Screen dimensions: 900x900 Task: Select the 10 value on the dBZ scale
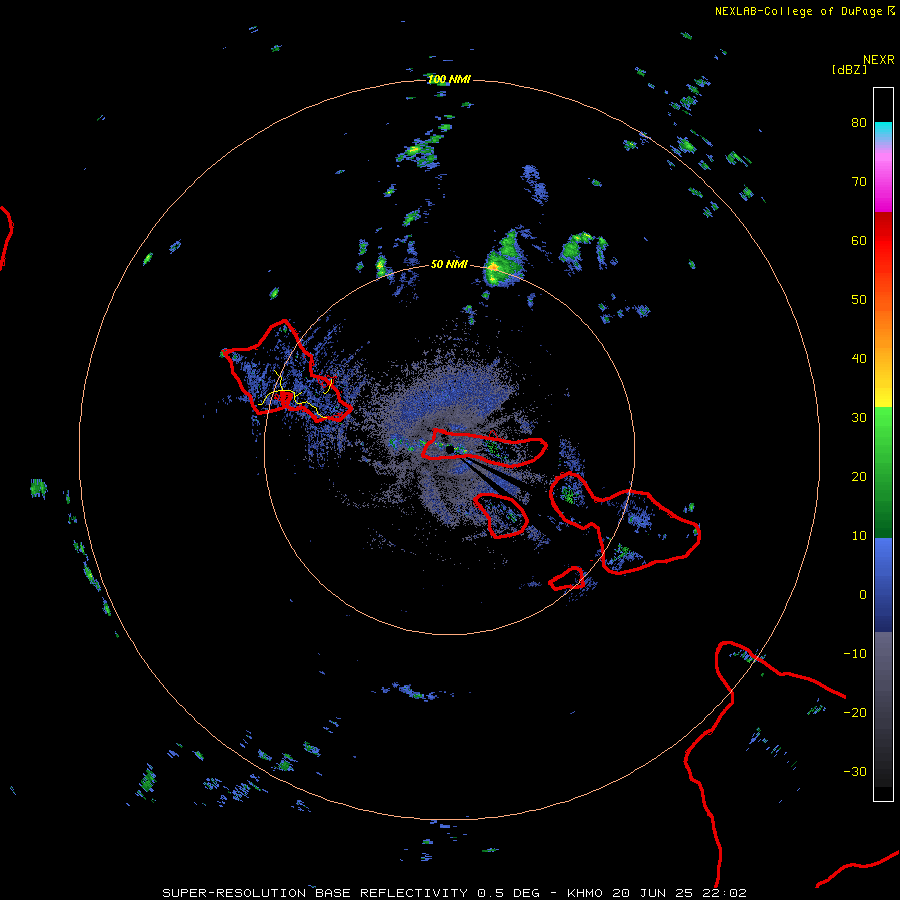pos(859,536)
